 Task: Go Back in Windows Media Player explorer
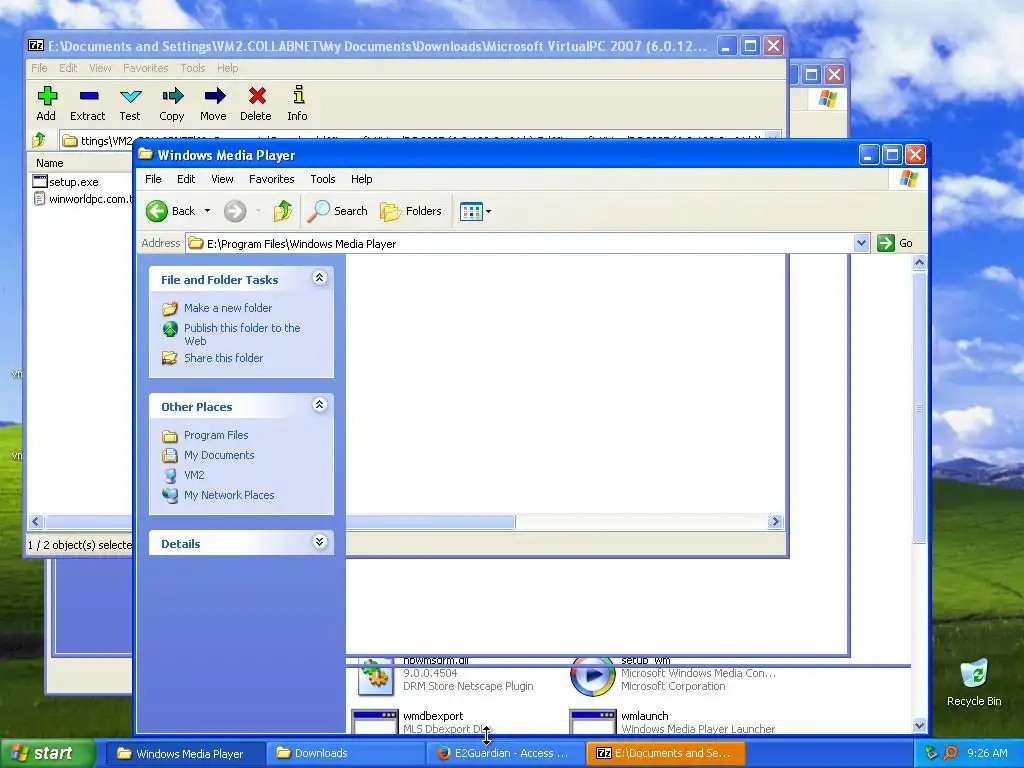(x=171, y=211)
